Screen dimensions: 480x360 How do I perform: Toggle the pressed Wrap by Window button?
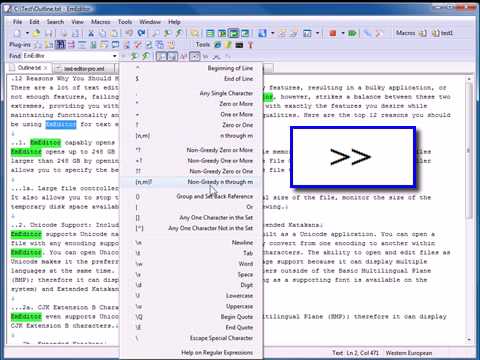233,33
